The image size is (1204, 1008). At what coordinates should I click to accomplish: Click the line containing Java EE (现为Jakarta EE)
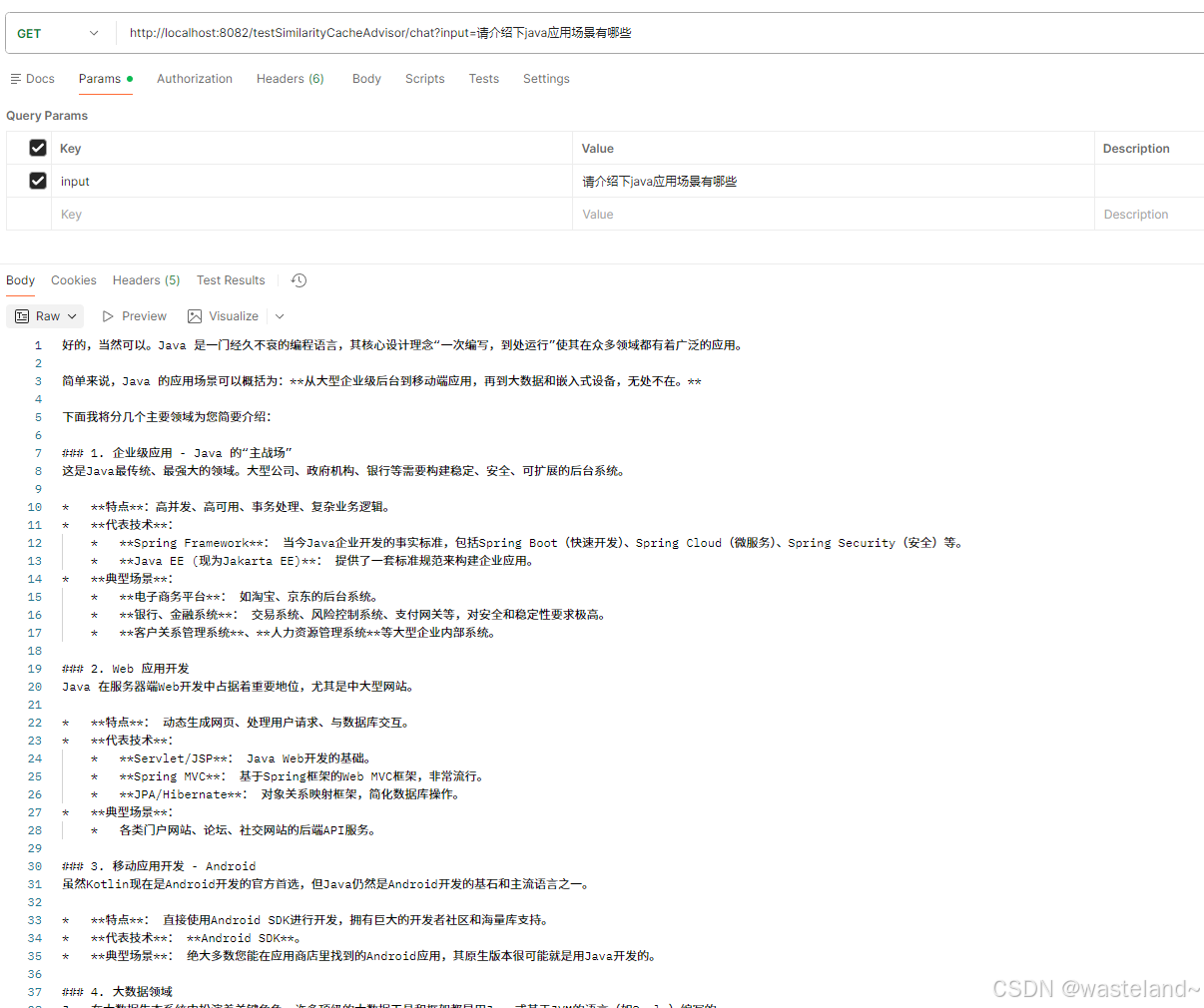pyautogui.click(x=312, y=561)
